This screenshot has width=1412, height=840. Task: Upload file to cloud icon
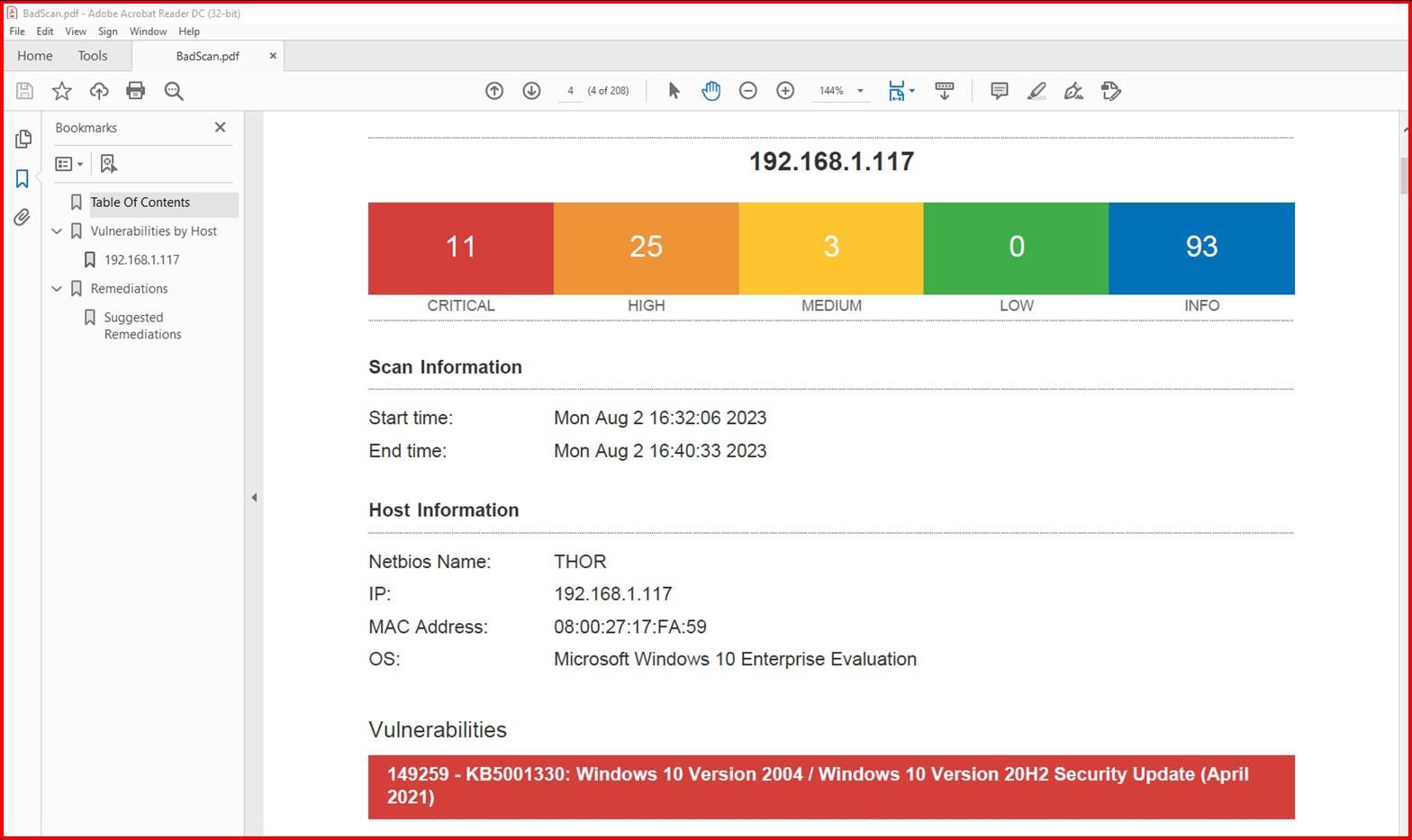pos(99,91)
